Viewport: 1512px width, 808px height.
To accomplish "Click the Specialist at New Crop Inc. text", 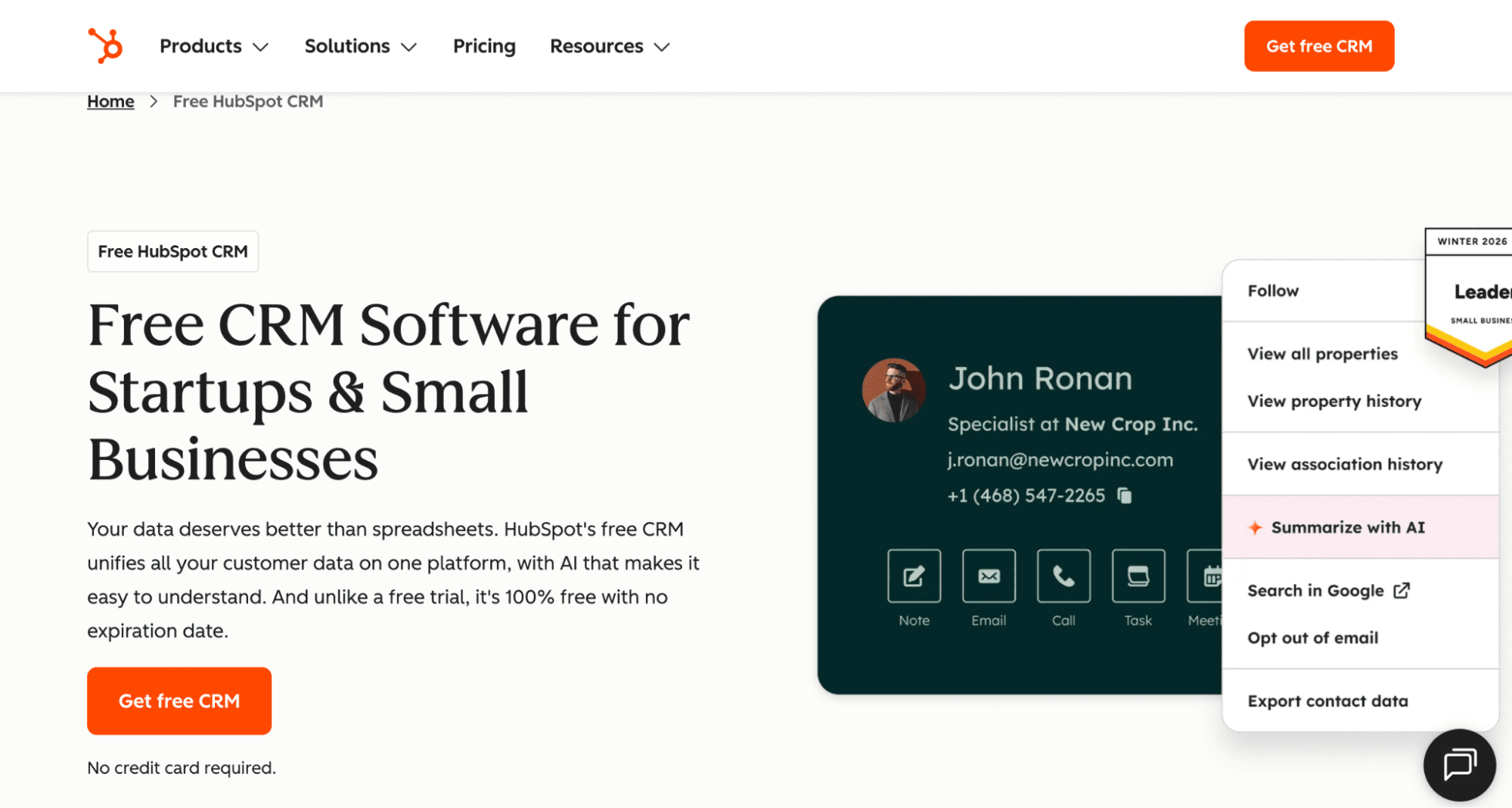I will coord(1073,424).
